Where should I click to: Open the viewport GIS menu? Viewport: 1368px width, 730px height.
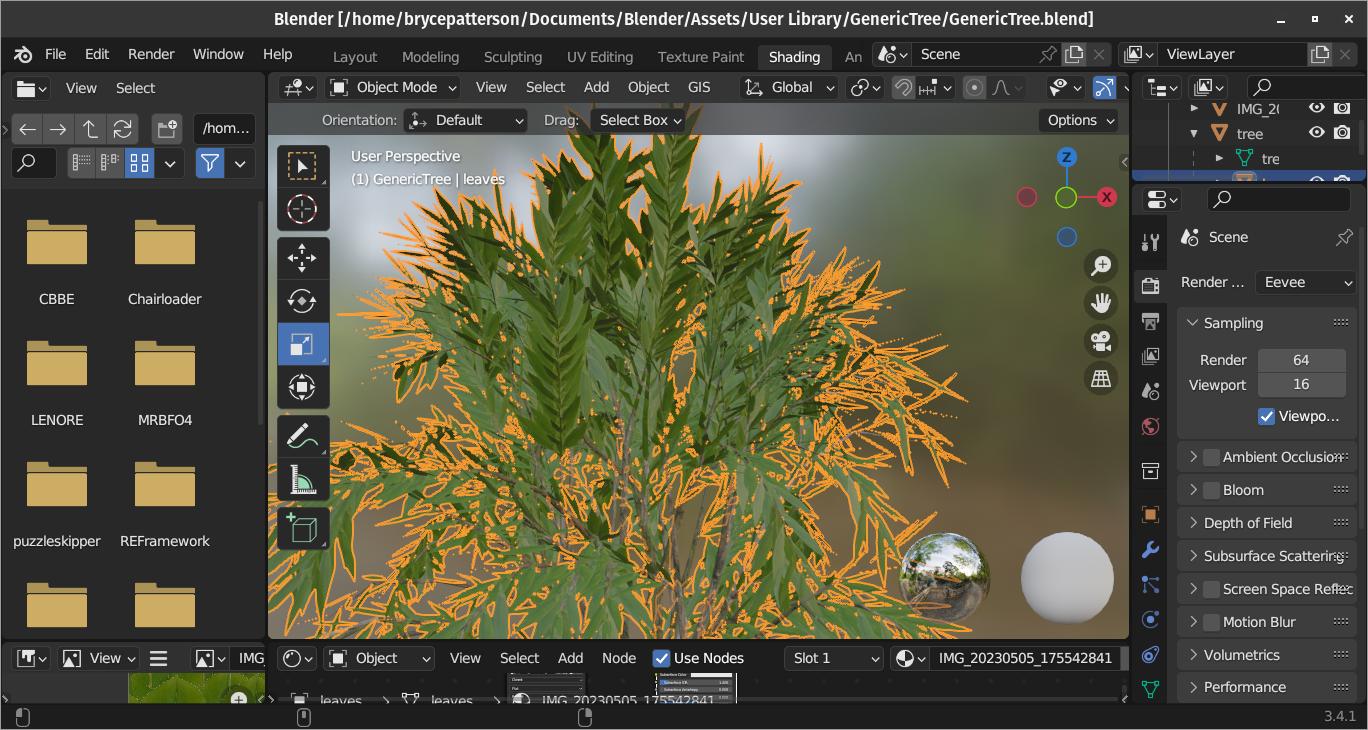(x=699, y=87)
